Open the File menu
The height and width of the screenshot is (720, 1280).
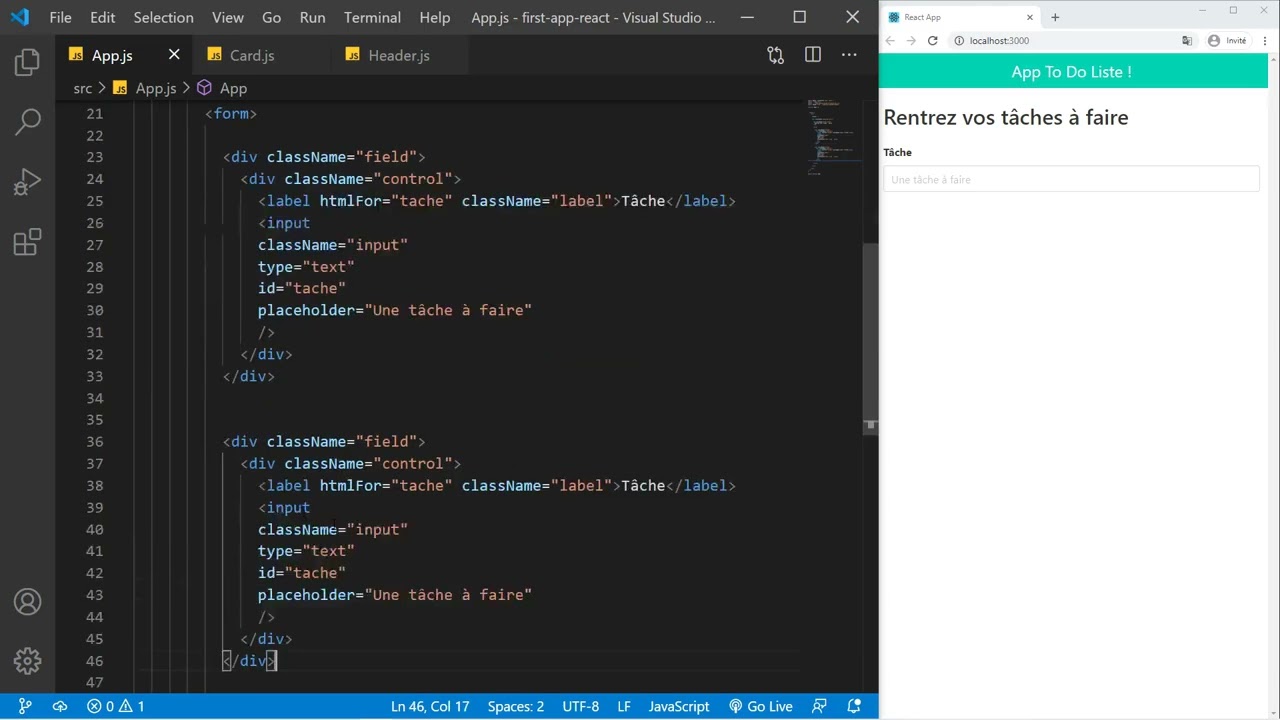pyautogui.click(x=60, y=17)
